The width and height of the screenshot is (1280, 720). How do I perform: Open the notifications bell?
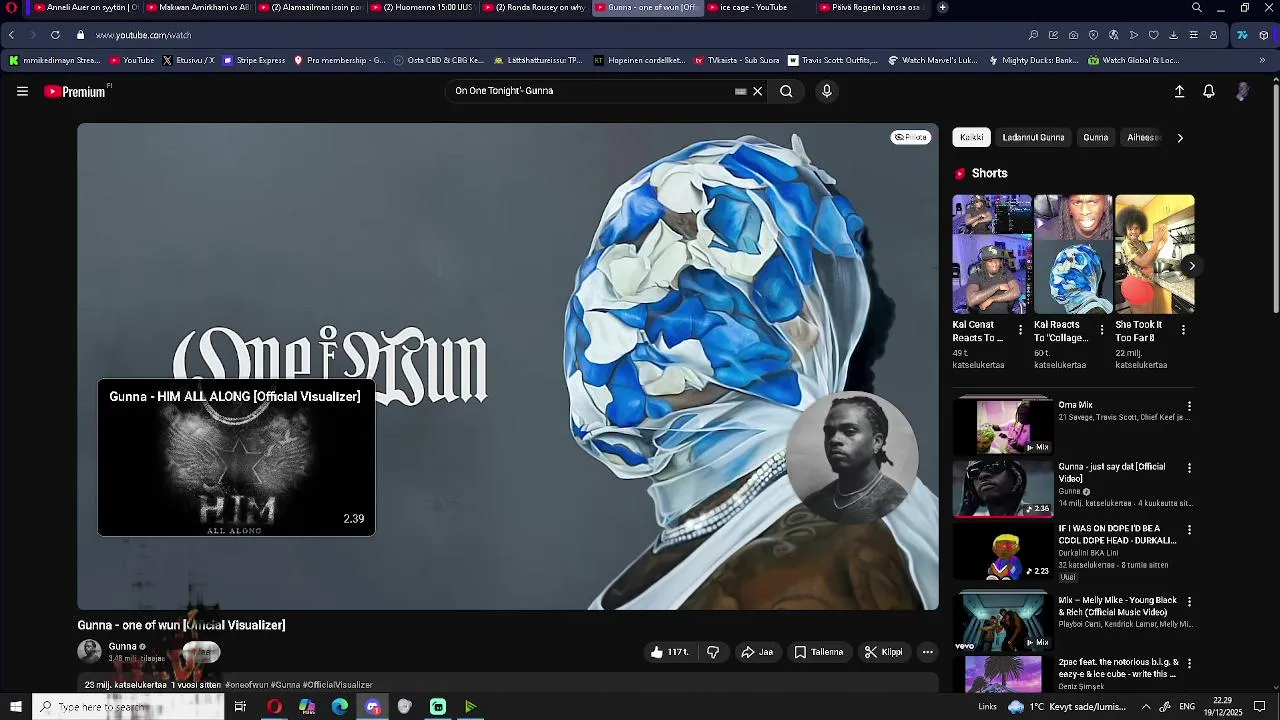click(1209, 91)
